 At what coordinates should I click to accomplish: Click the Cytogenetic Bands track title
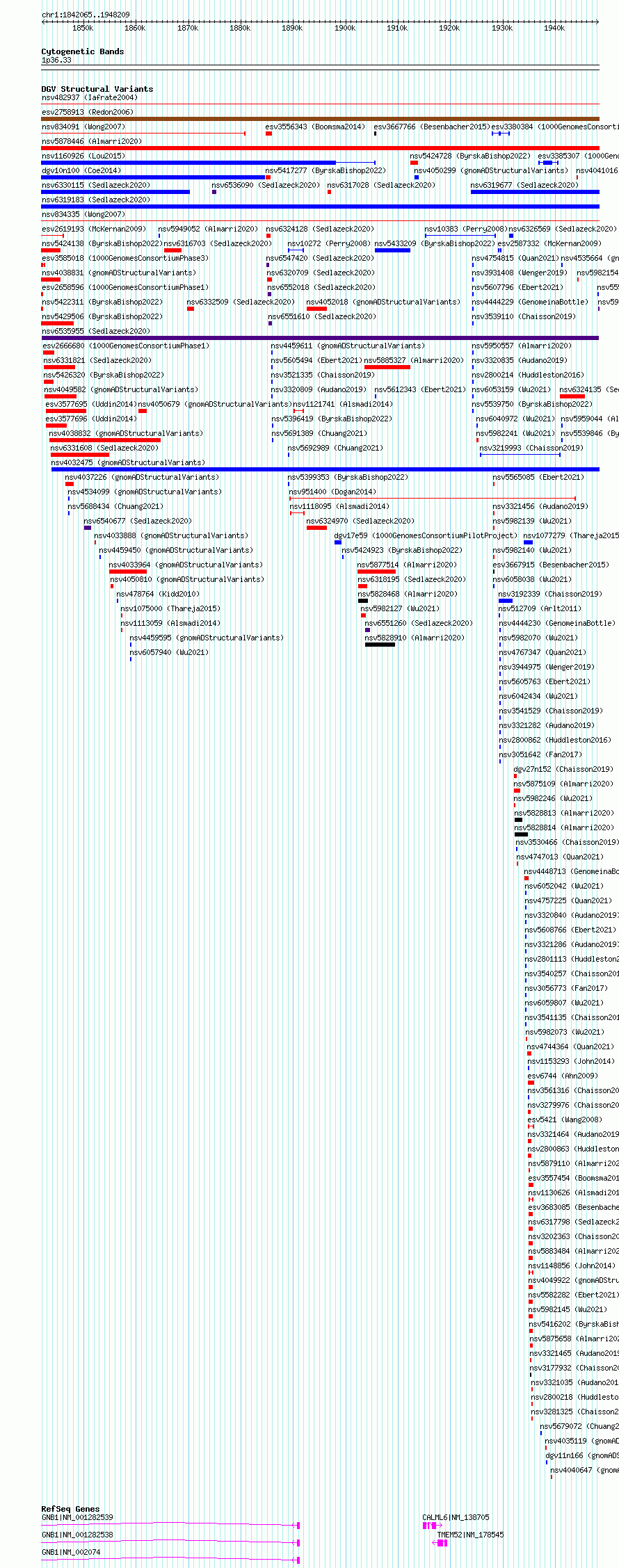[x=83, y=51]
